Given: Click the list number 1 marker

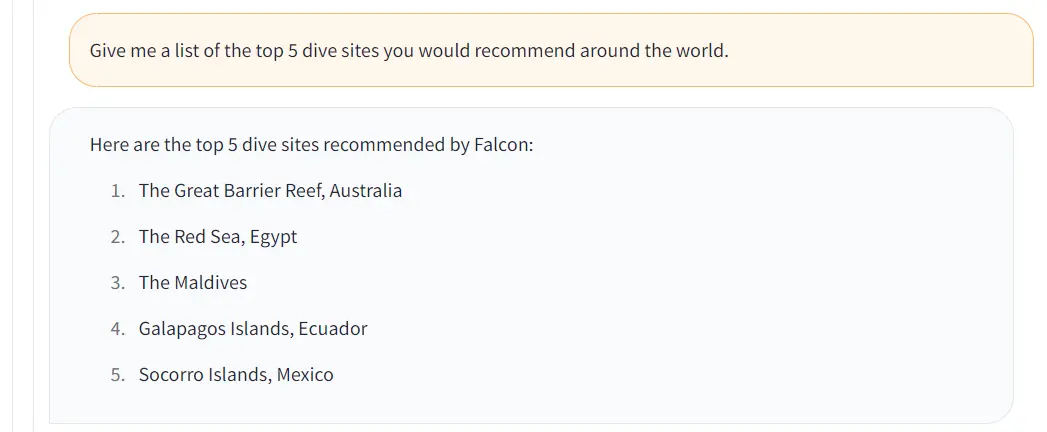Looking at the screenshot, I should (x=118, y=191).
